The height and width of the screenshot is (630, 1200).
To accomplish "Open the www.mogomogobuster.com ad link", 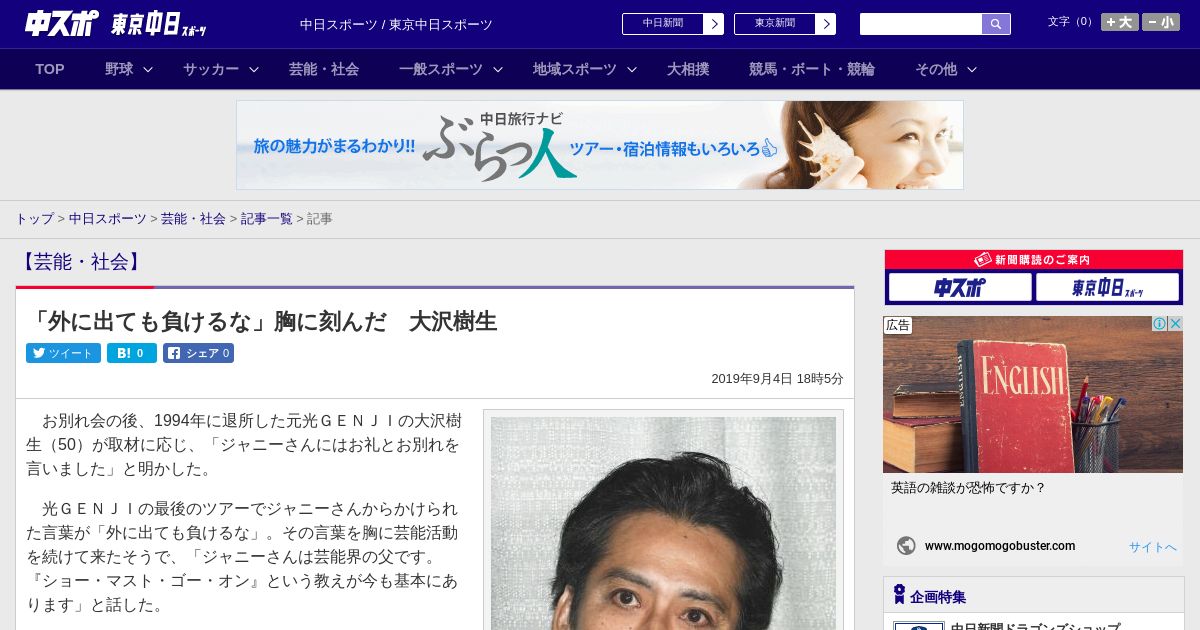I will point(1000,546).
